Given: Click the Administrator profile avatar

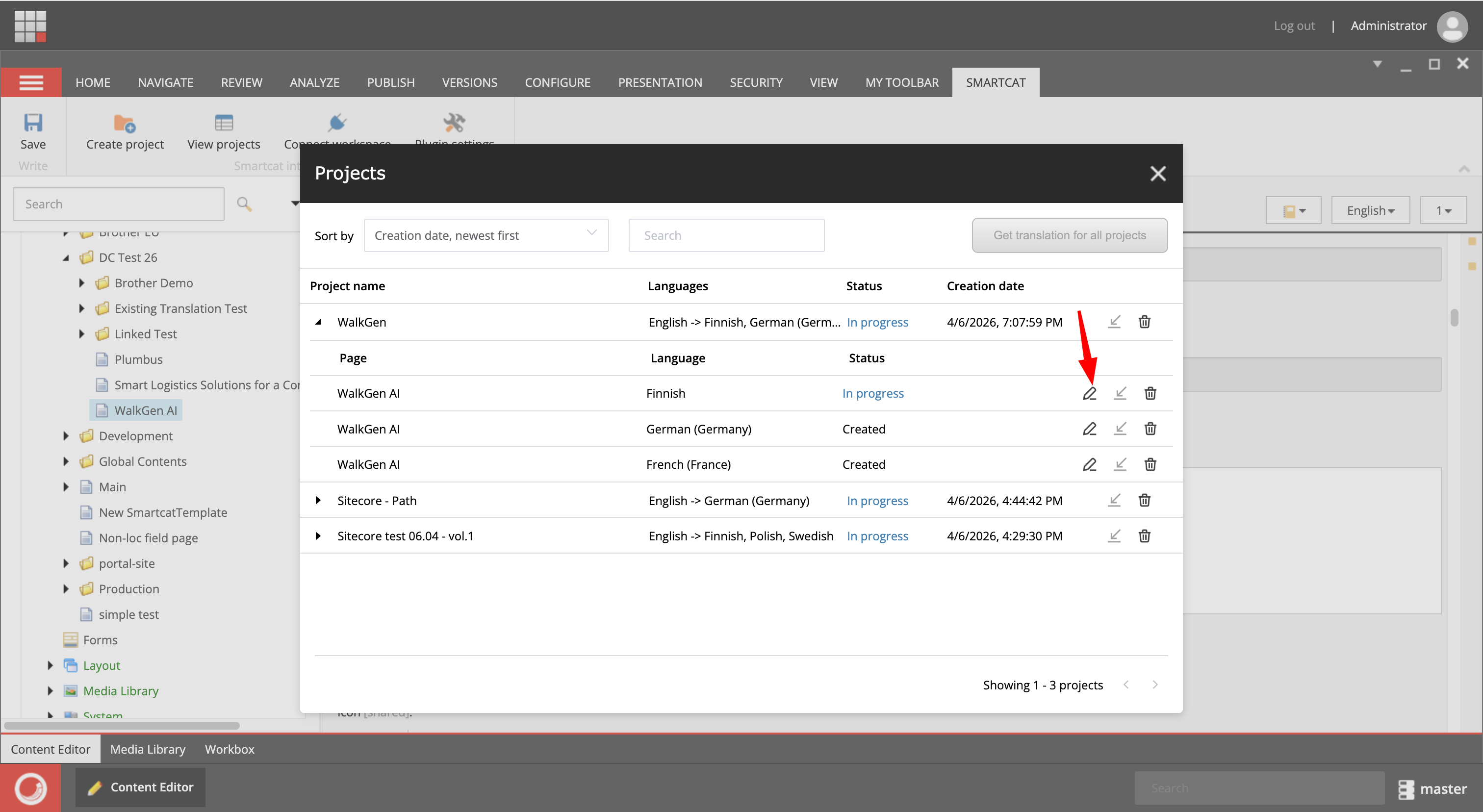Looking at the screenshot, I should pos(1452,26).
